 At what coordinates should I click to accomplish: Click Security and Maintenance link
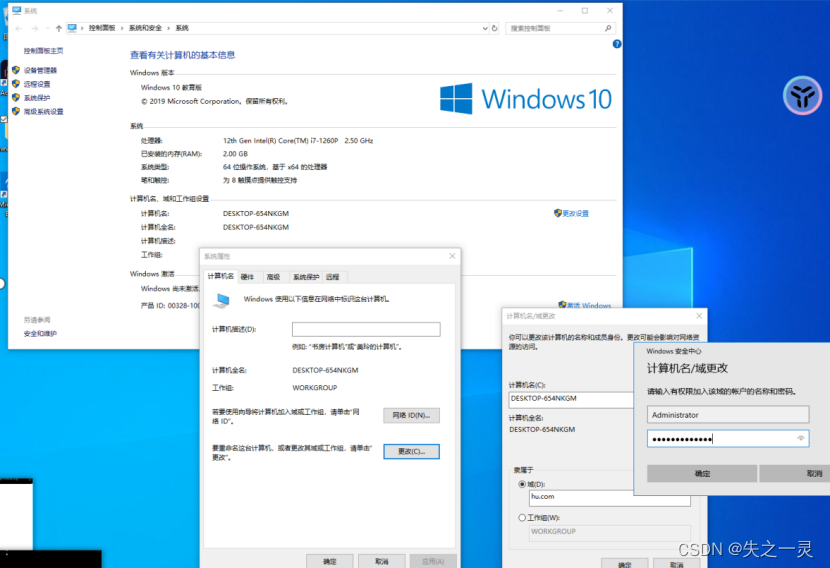pos(40,333)
